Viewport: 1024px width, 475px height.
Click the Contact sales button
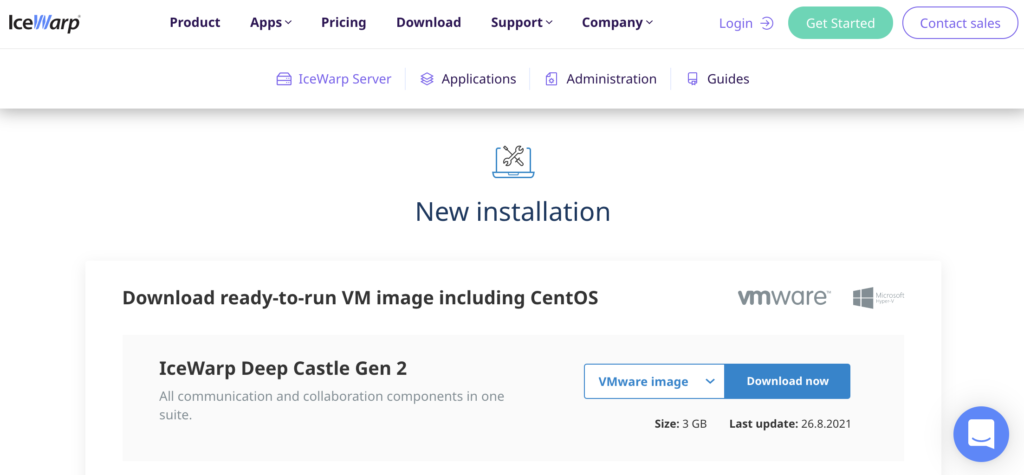(x=960, y=23)
